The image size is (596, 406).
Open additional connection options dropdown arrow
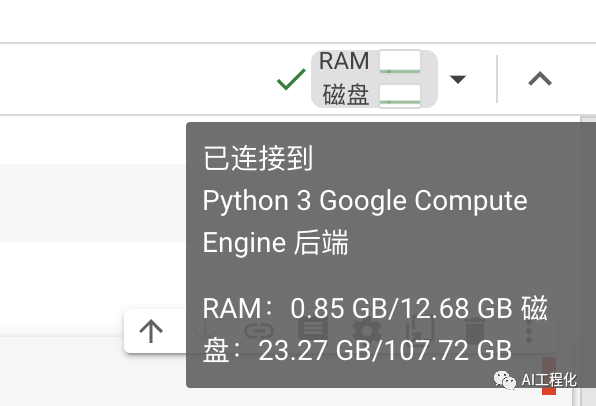458,79
